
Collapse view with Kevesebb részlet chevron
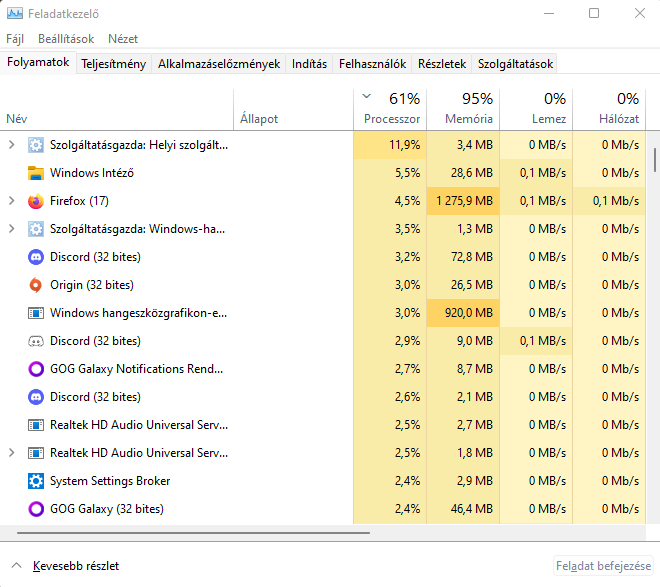pos(17,566)
